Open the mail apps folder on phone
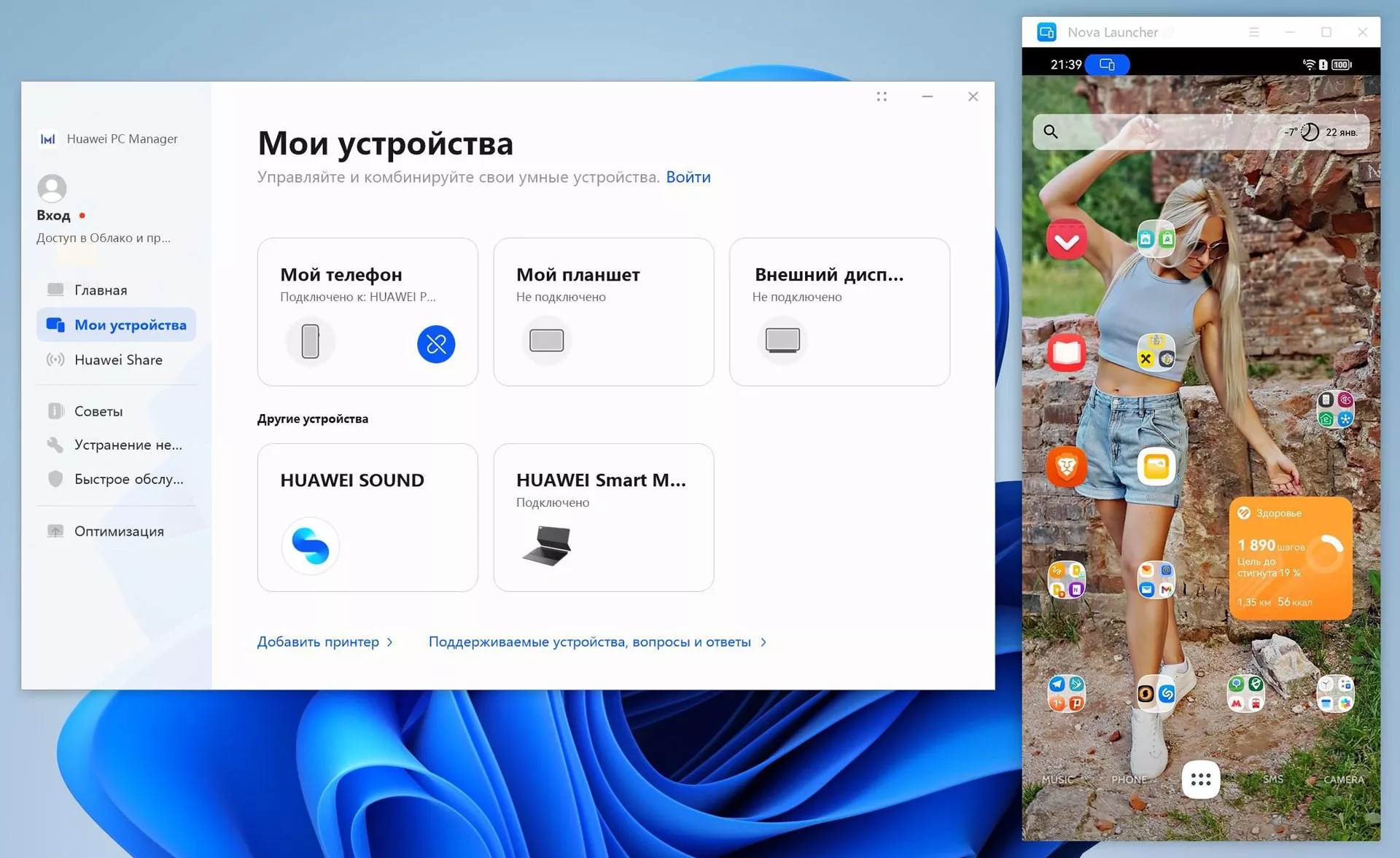1400x858 pixels. pyautogui.click(x=1156, y=580)
